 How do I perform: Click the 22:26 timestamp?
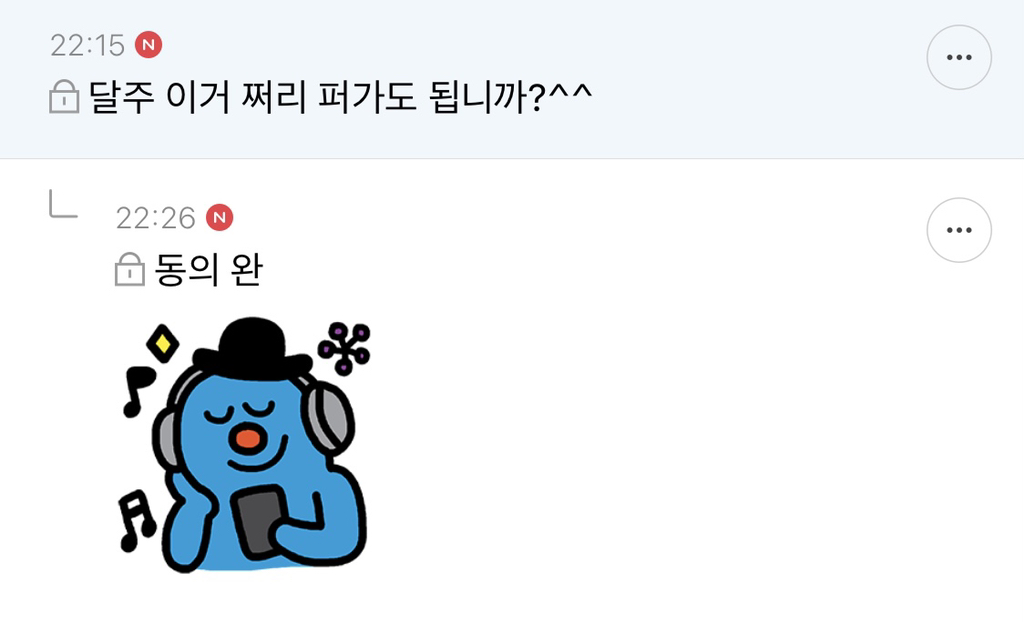155,218
